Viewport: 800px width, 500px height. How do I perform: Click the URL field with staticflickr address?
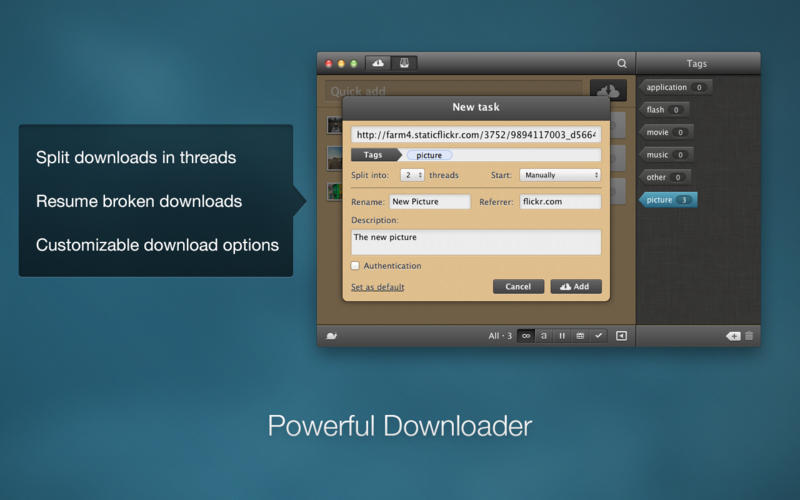(476, 135)
